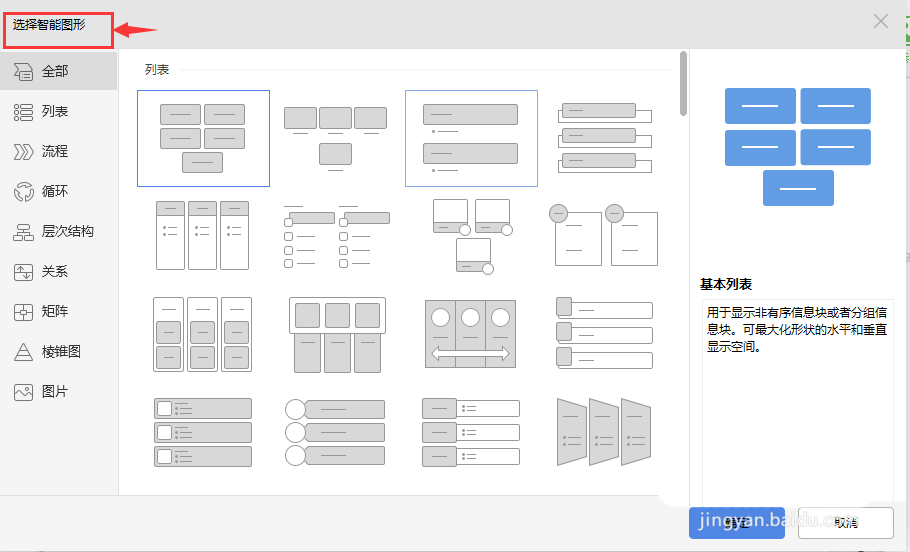Screen dimensions: 910x552
Task: Click the 矩阵 category label
Action: tap(55, 312)
